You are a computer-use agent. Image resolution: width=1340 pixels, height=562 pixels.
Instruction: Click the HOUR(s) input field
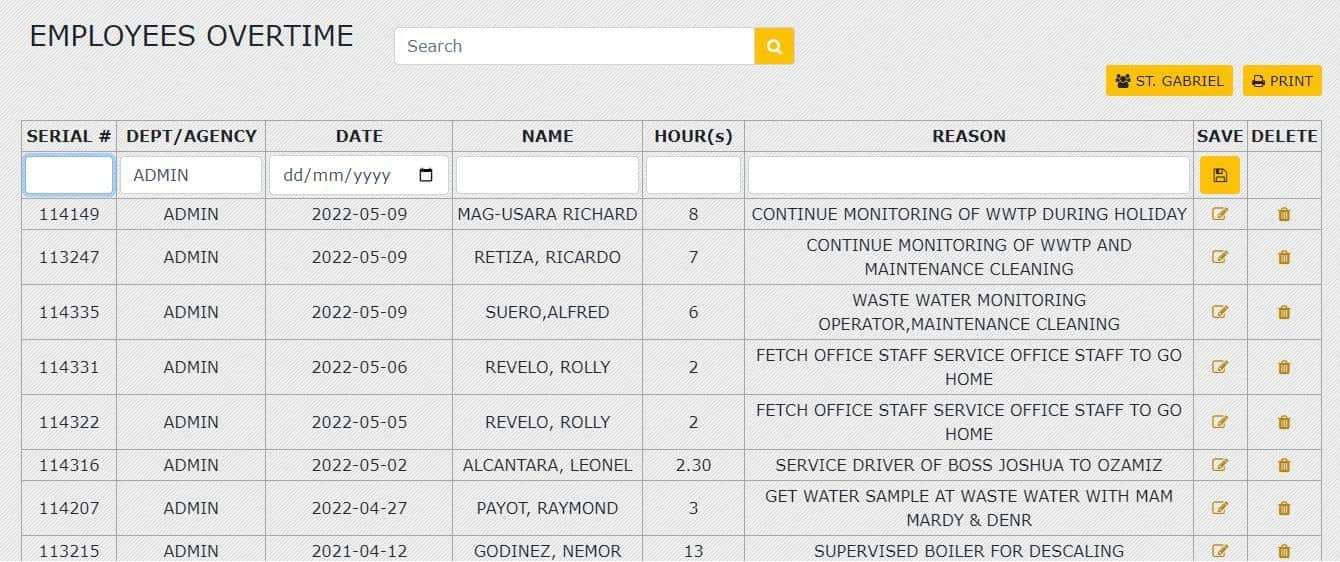point(693,175)
